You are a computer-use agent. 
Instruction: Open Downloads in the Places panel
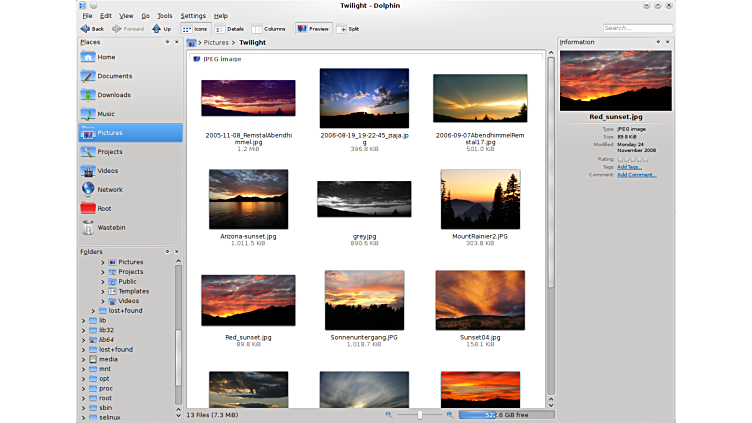[x=113, y=95]
